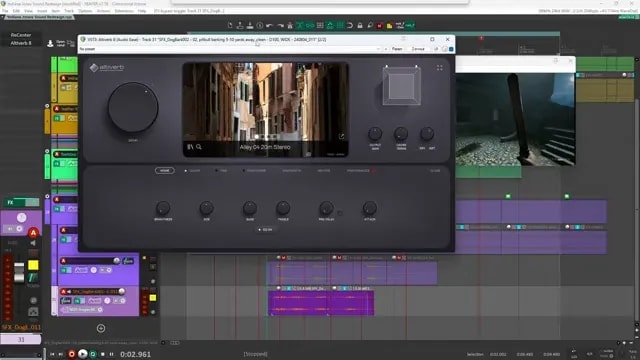Select the HOME tab in Altiverb
Screen dimensions: 640x360
point(164,171)
